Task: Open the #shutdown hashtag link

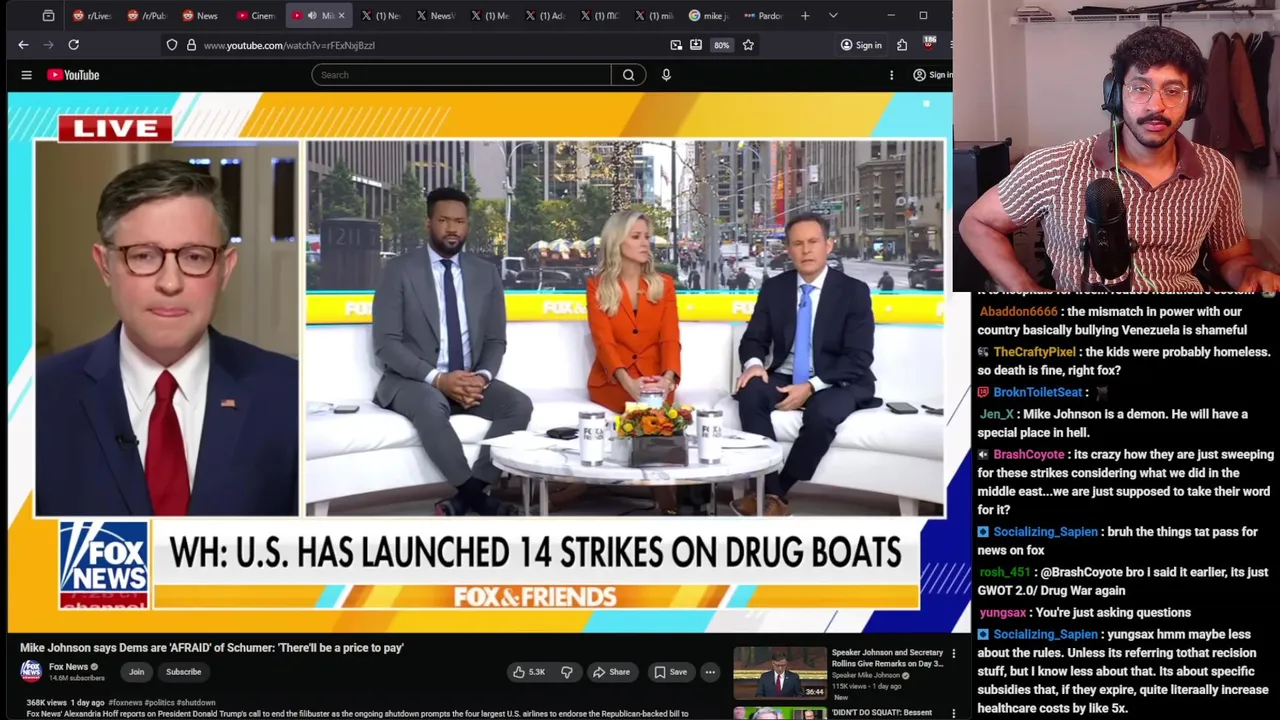Action: click(196, 703)
